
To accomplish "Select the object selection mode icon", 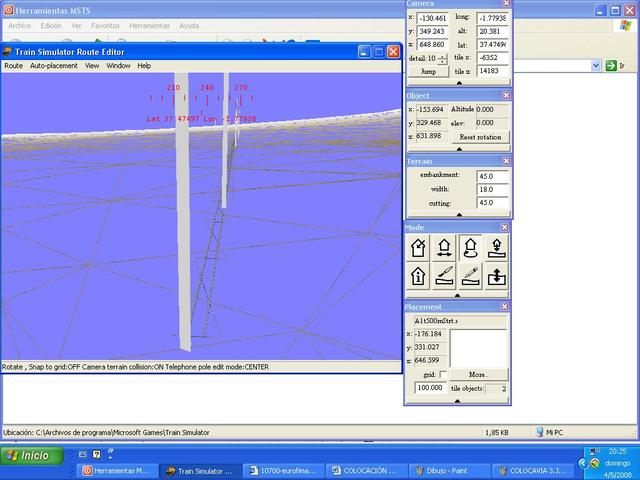I will (418, 247).
